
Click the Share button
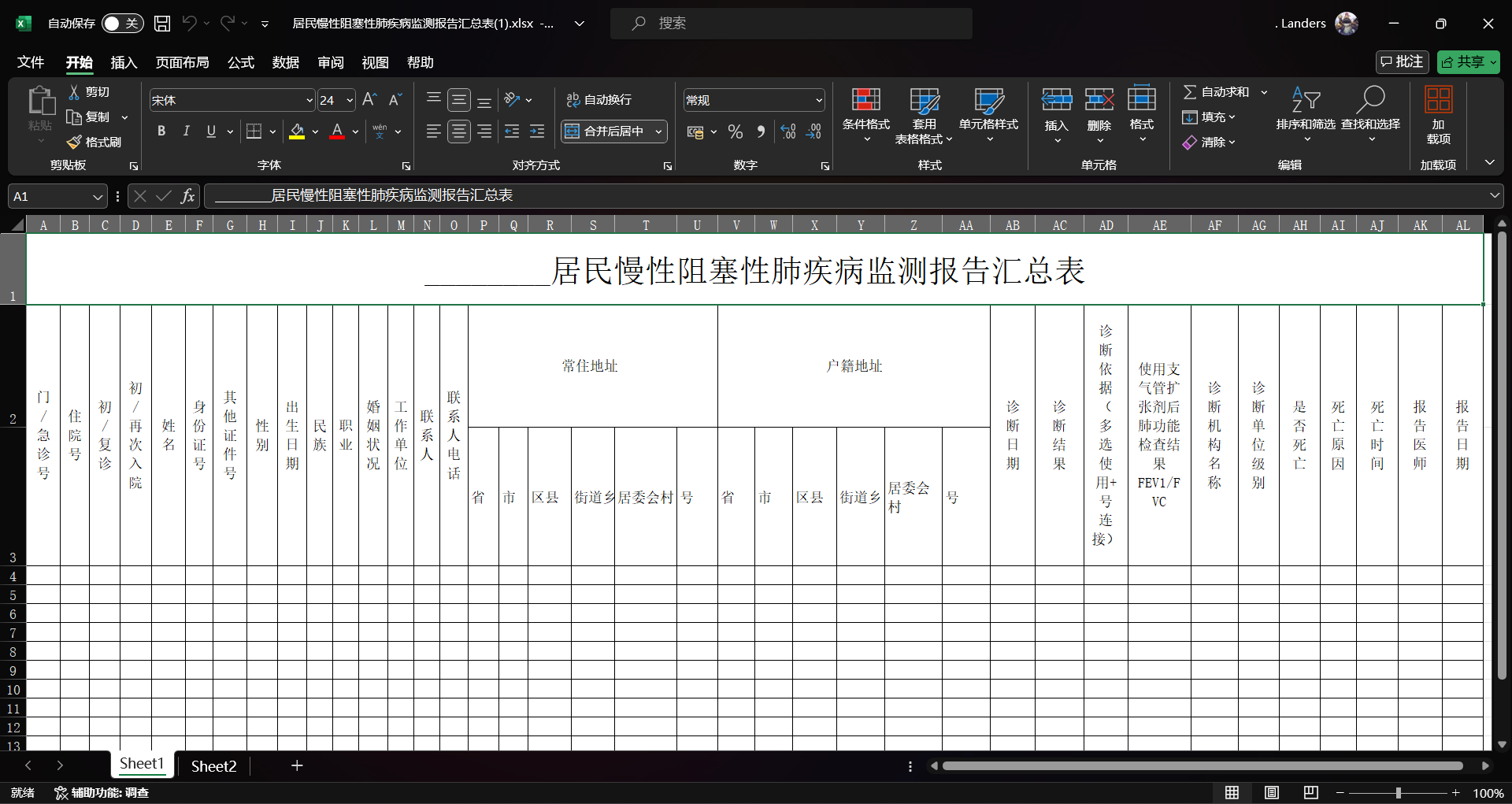[1468, 62]
